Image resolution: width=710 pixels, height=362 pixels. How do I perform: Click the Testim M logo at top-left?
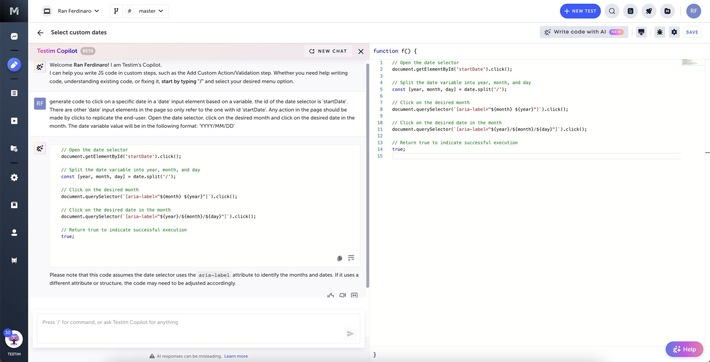coord(14,11)
